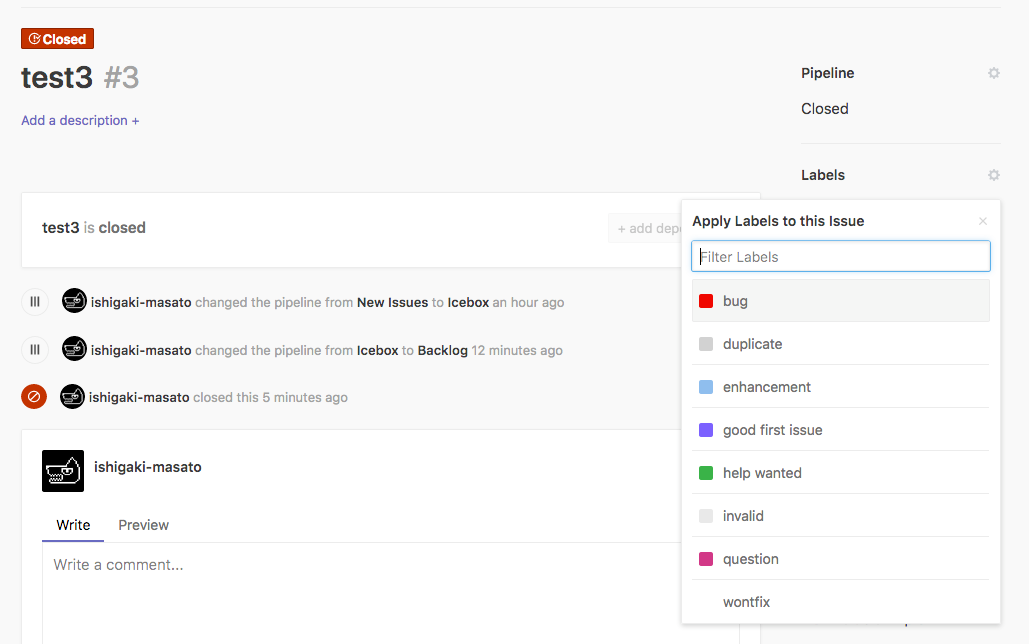Click the red color swatch beside bug

[706, 300]
